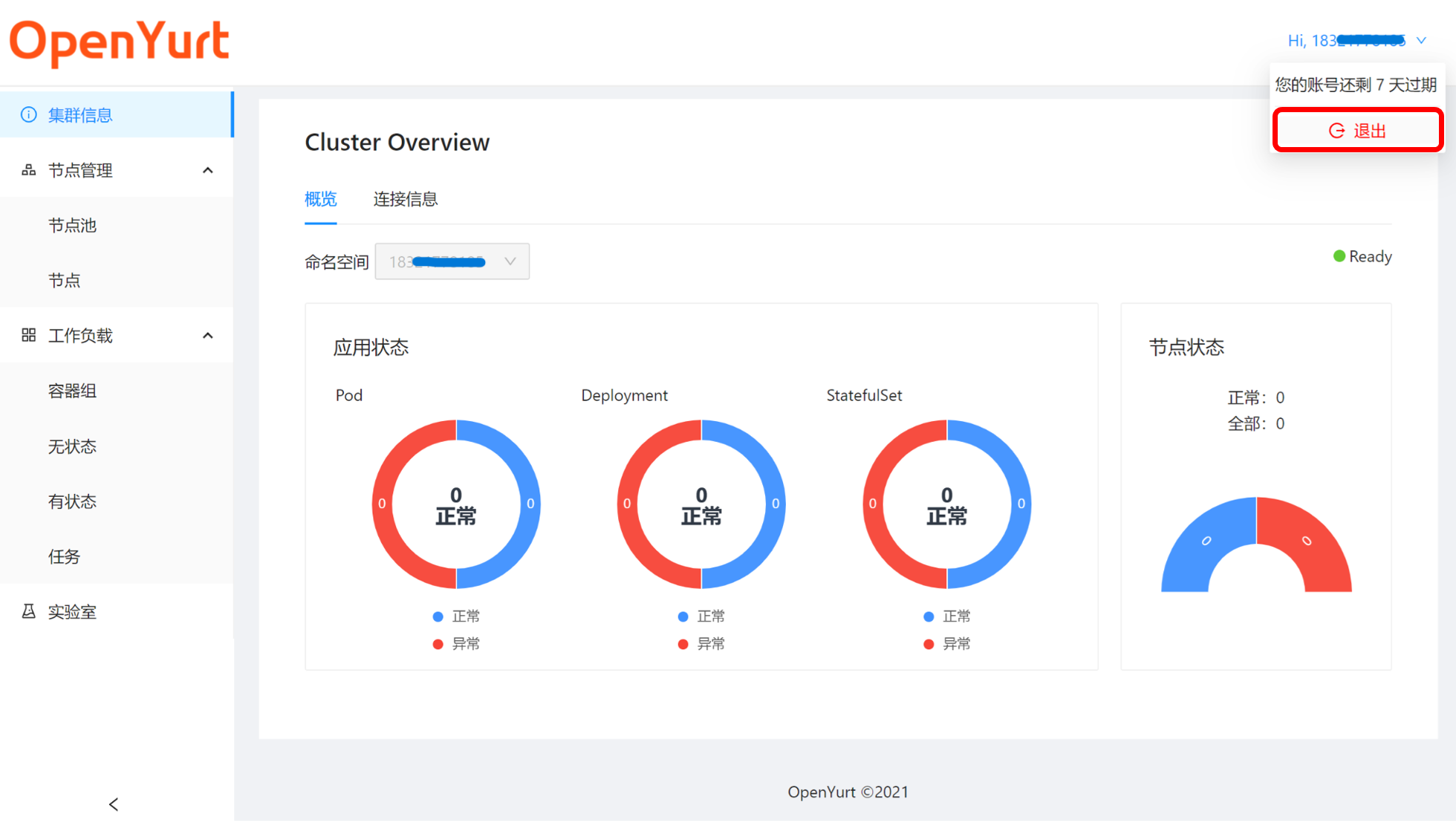Click the grid icon beside 工作负载
The height and width of the screenshot is (823, 1456).
[x=28, y=336]
